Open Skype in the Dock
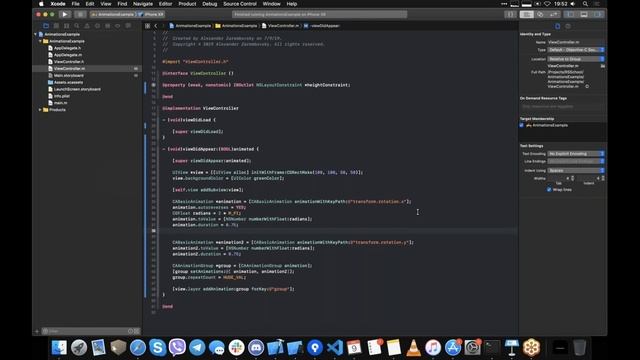Viewport: 640px width, 360px height. pyautogui.click(x=158, y=348)
